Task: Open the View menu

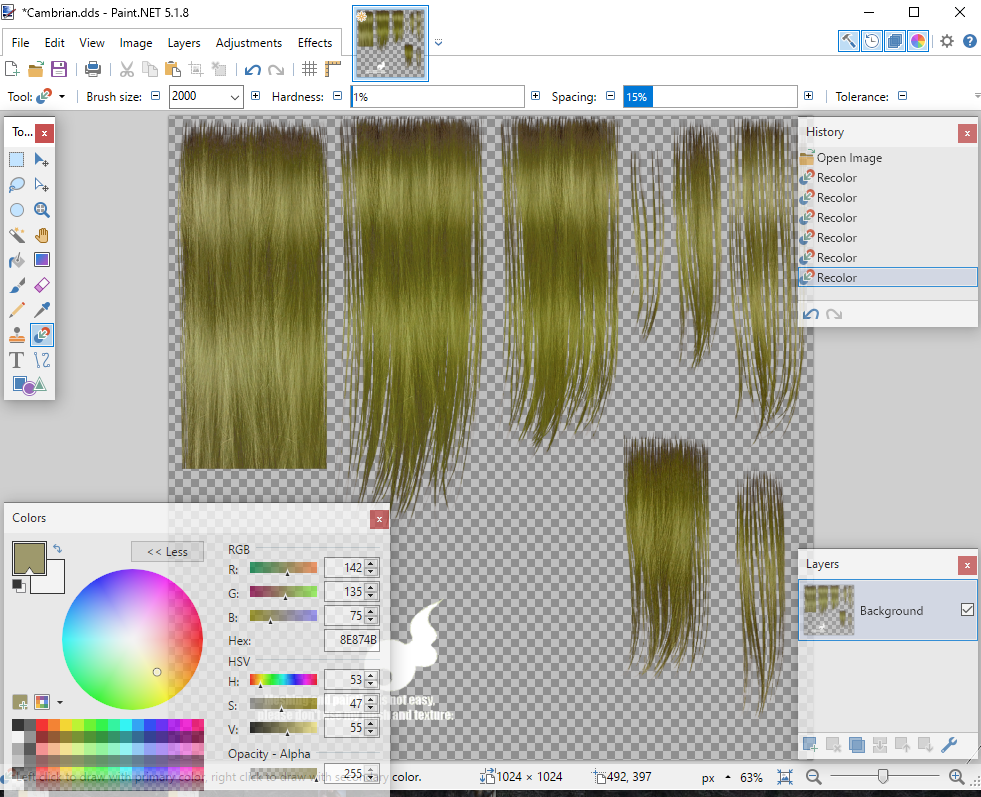Action: pyautogui.click(x=91, y=43)
